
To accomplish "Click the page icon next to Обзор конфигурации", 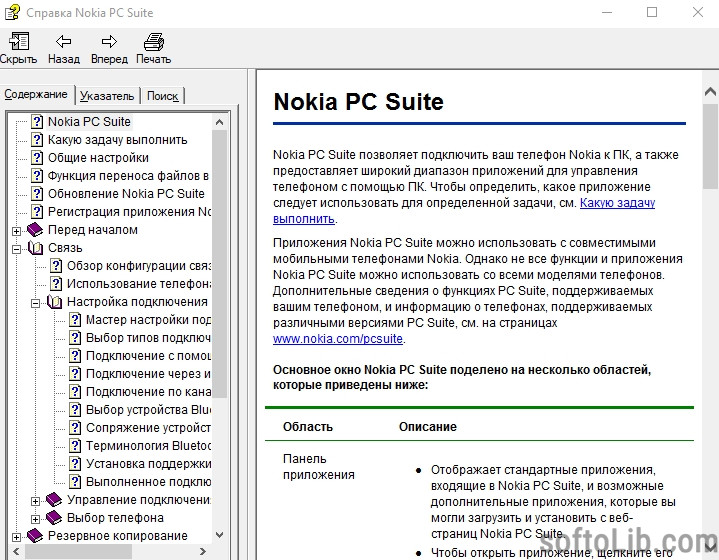I will 56,266.
